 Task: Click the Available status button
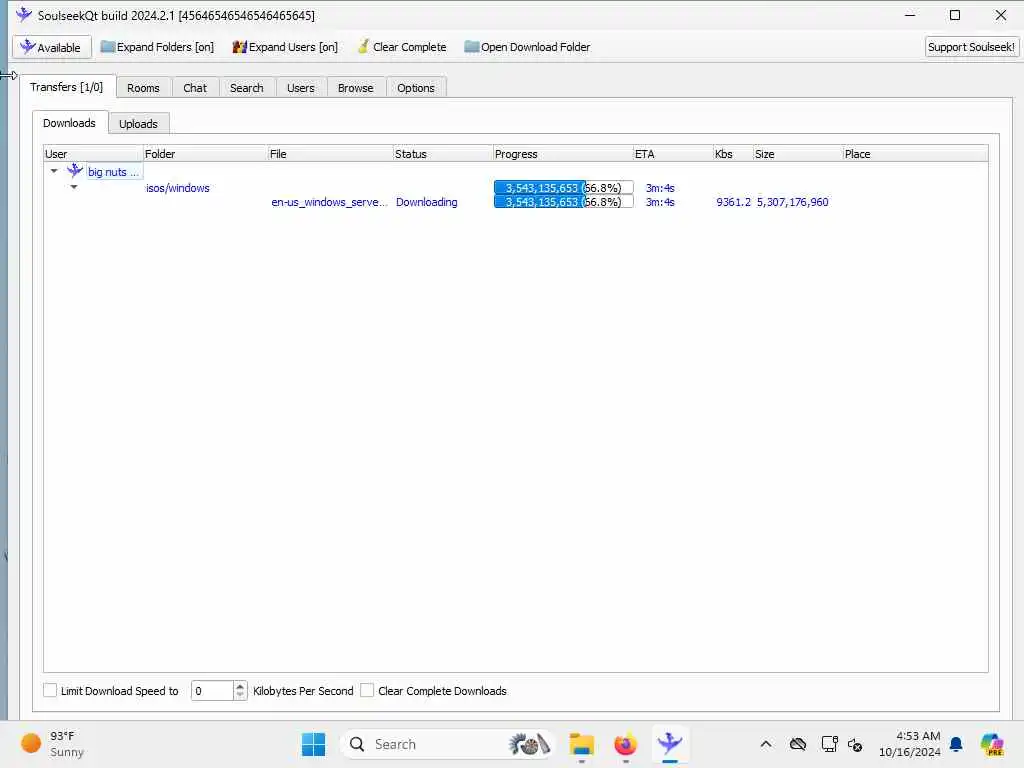click(x=51, y=47)
